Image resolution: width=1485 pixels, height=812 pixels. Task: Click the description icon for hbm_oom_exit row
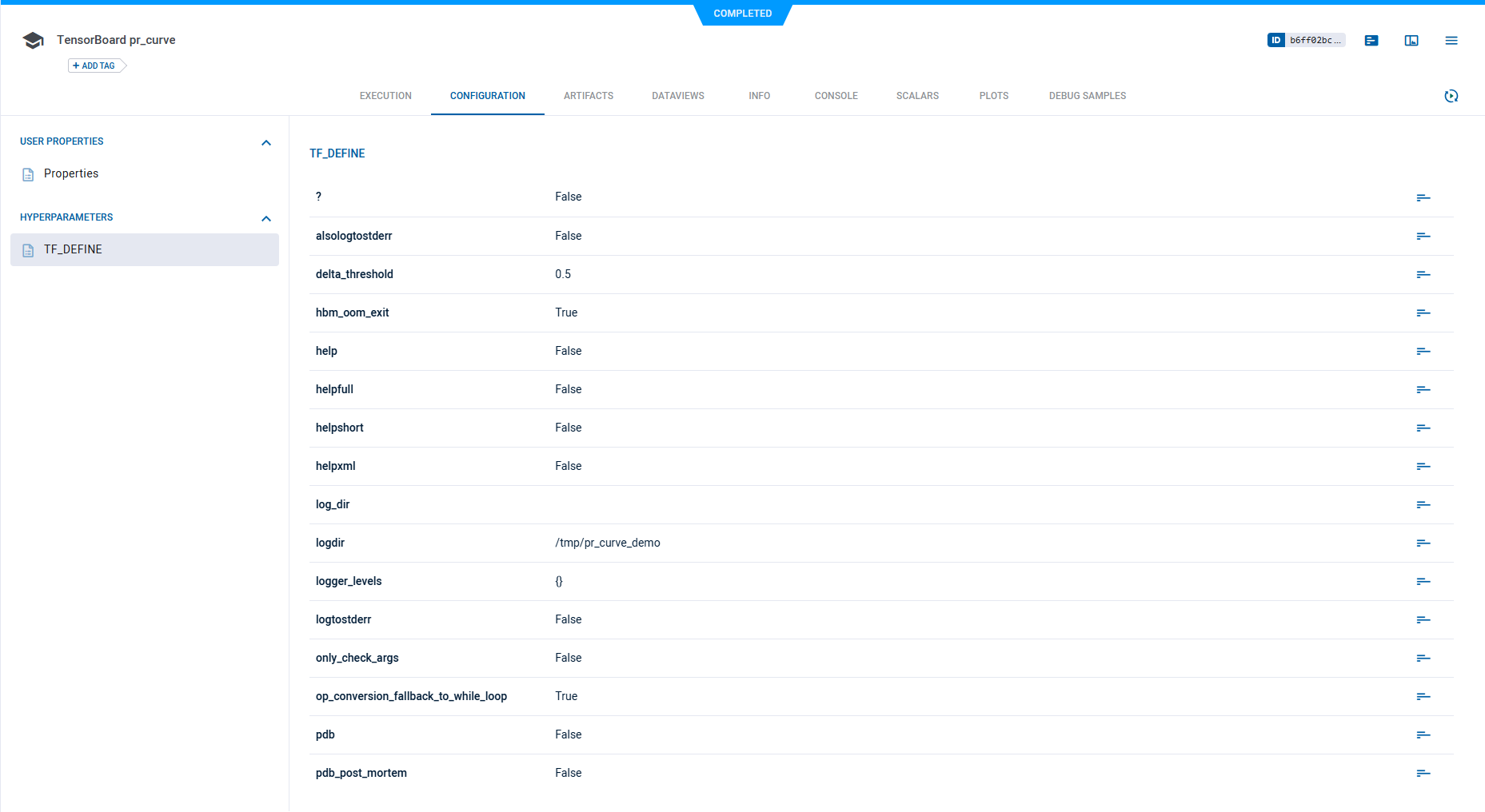pyautogui.click(x=1423, y=312)
